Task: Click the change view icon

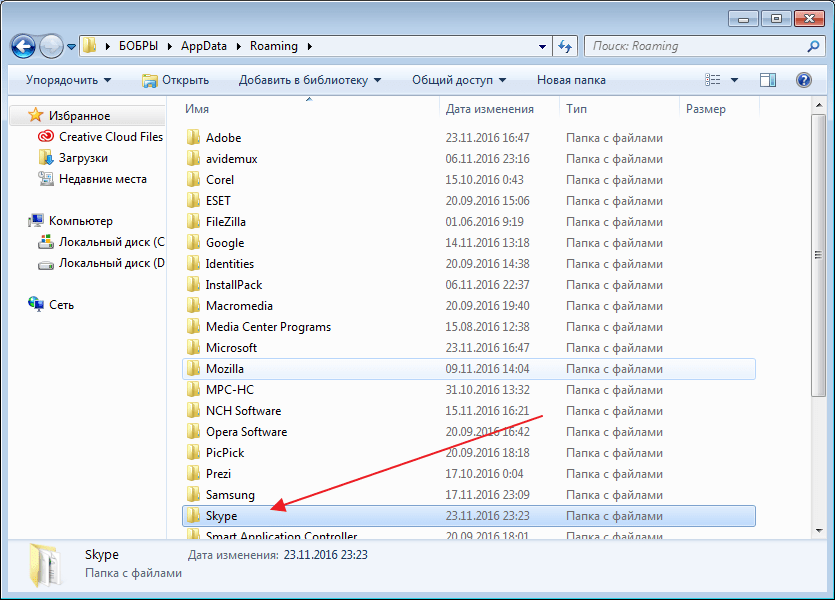Action: coord(713,80)
